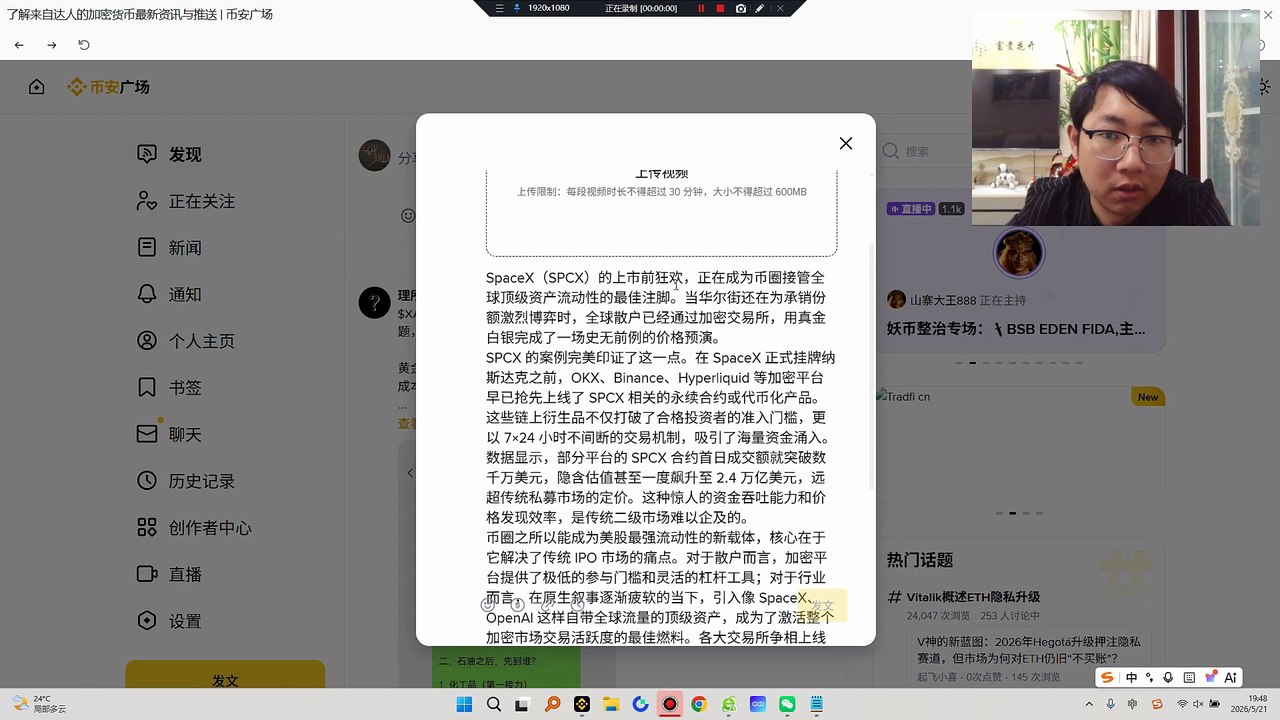
Task: Click the 热门话题 heading
Action: (x=920, y=560)
